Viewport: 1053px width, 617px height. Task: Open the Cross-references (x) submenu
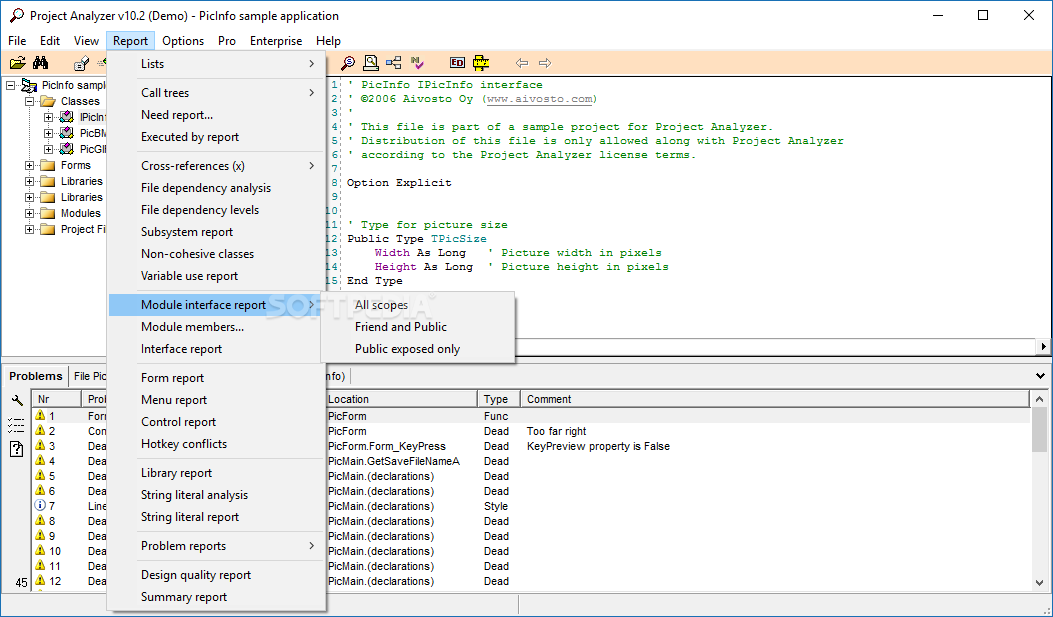click(216, 166)
